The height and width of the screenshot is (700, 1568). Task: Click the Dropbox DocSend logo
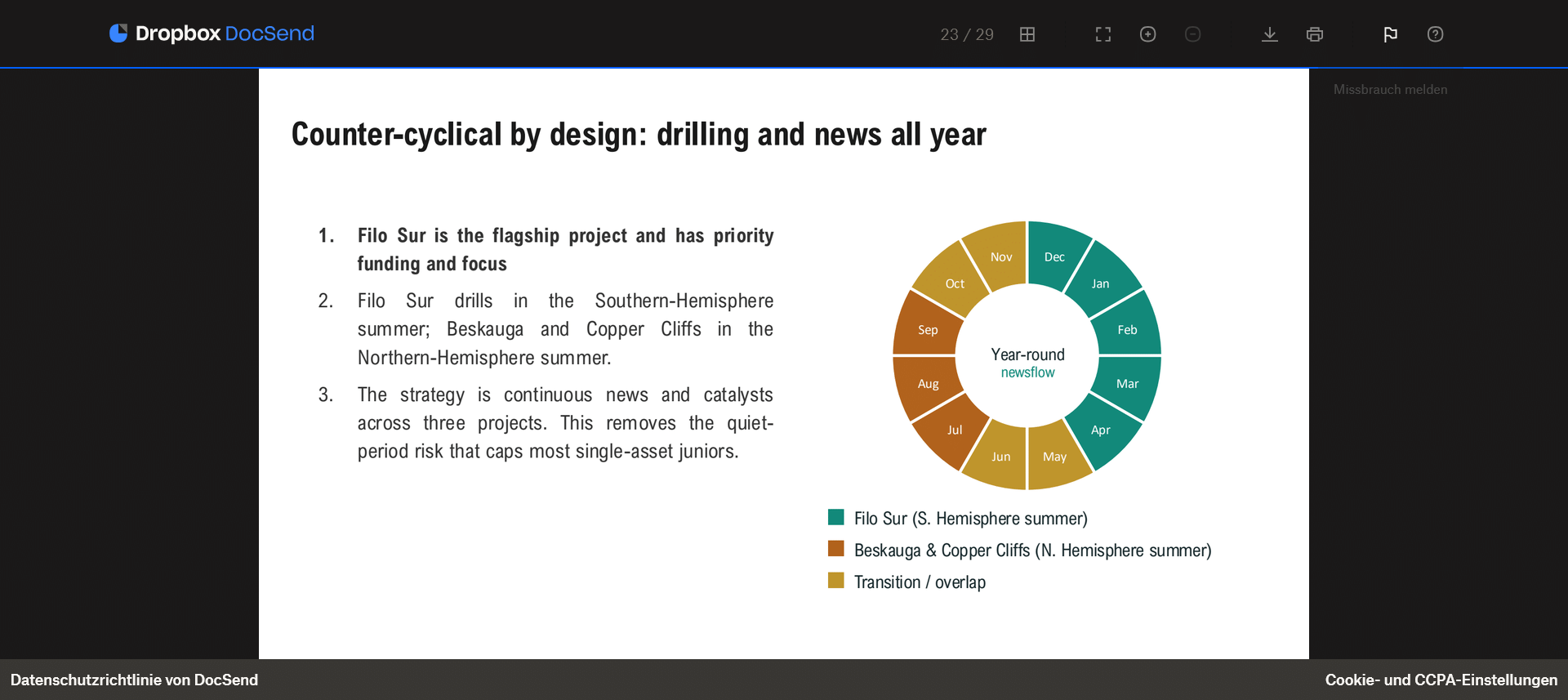212,33
